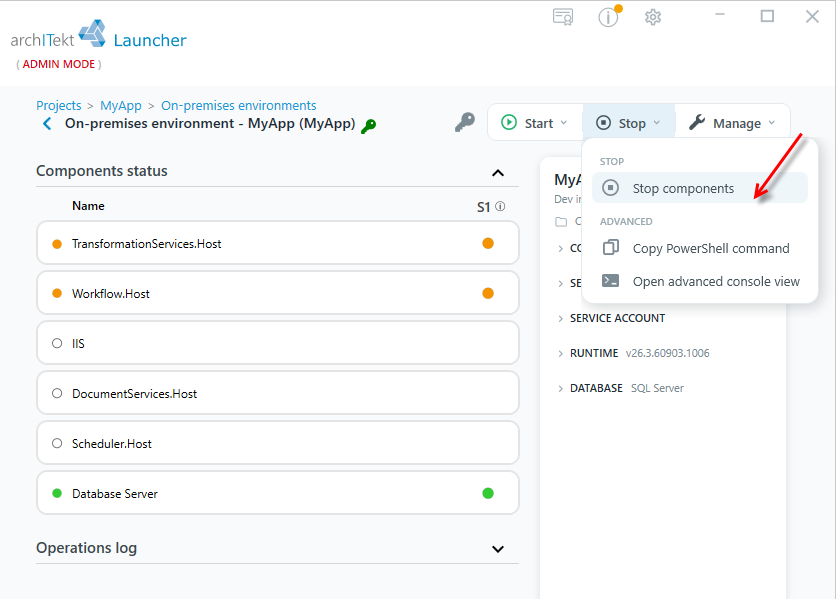Select Stop components menu item

pyautogui.click(x=700, y=188)
